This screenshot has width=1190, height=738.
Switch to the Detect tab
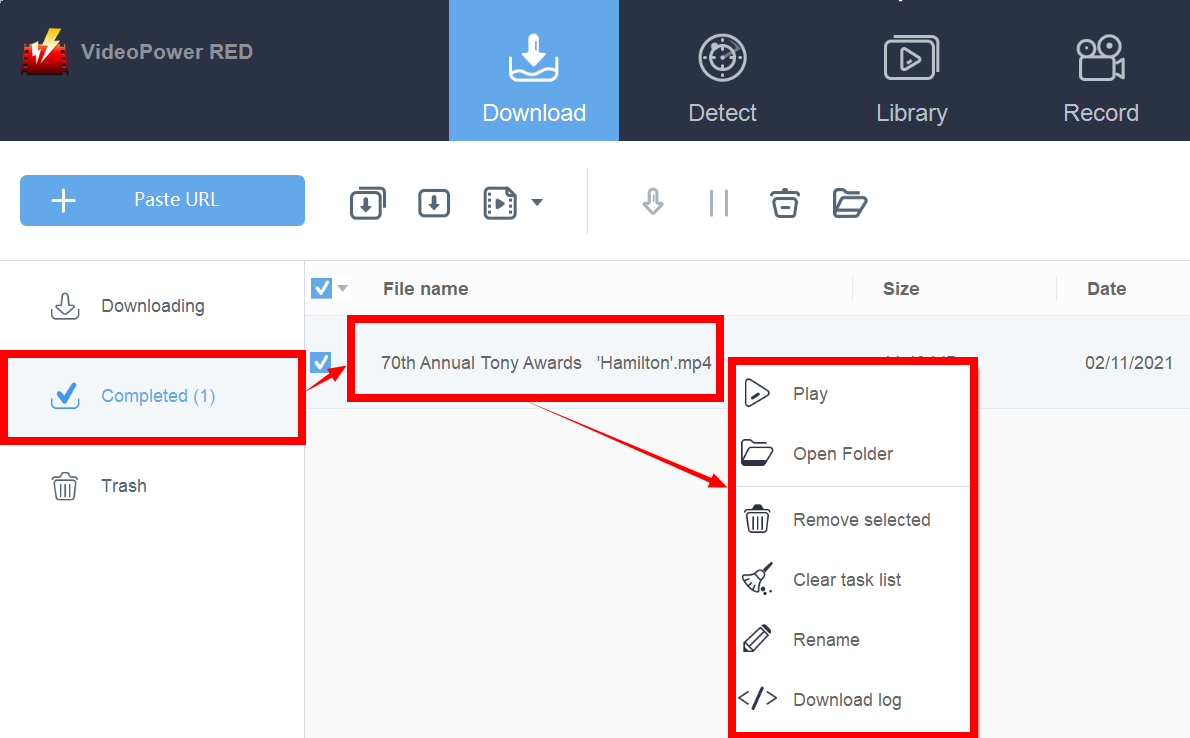click(x=722, y=78)
